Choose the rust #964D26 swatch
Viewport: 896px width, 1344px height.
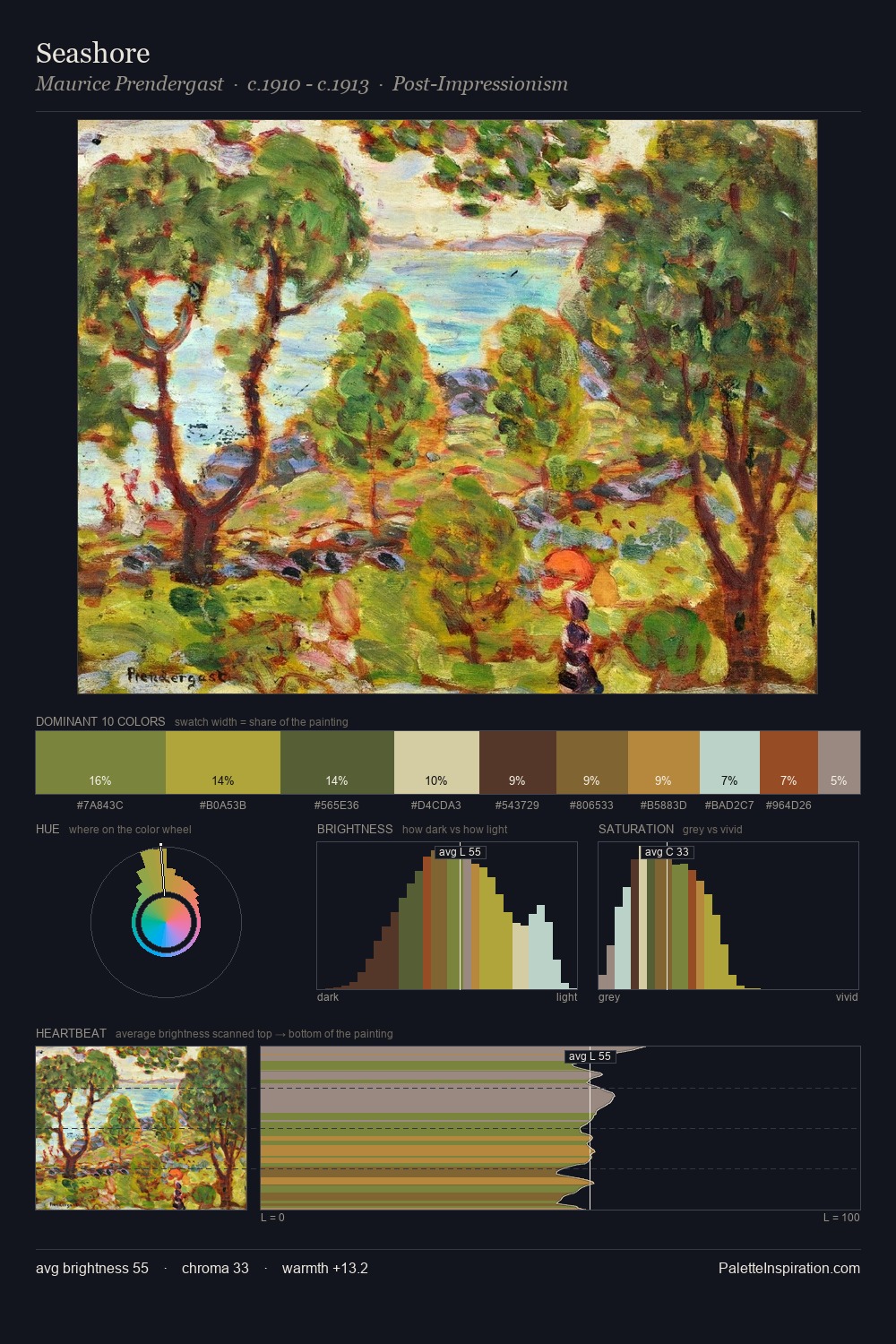click(x=788, y=762)
